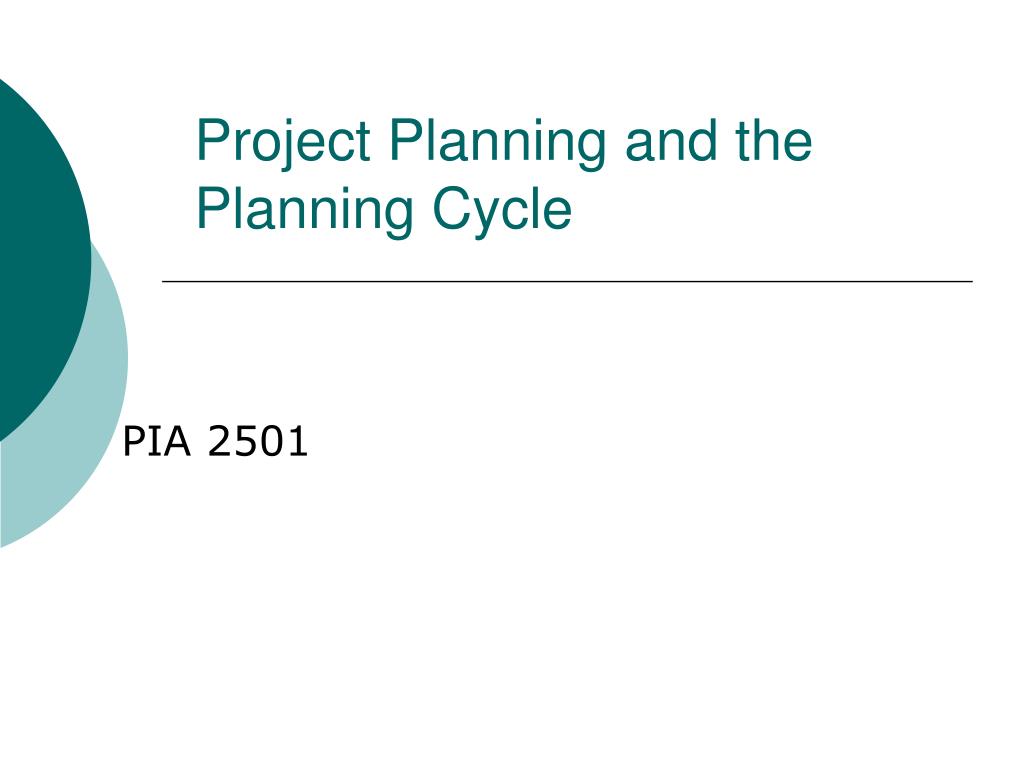Select the first-line word "Planning" in title
This screenshot has height=768, width=1024.
click(x=498, y=144)
